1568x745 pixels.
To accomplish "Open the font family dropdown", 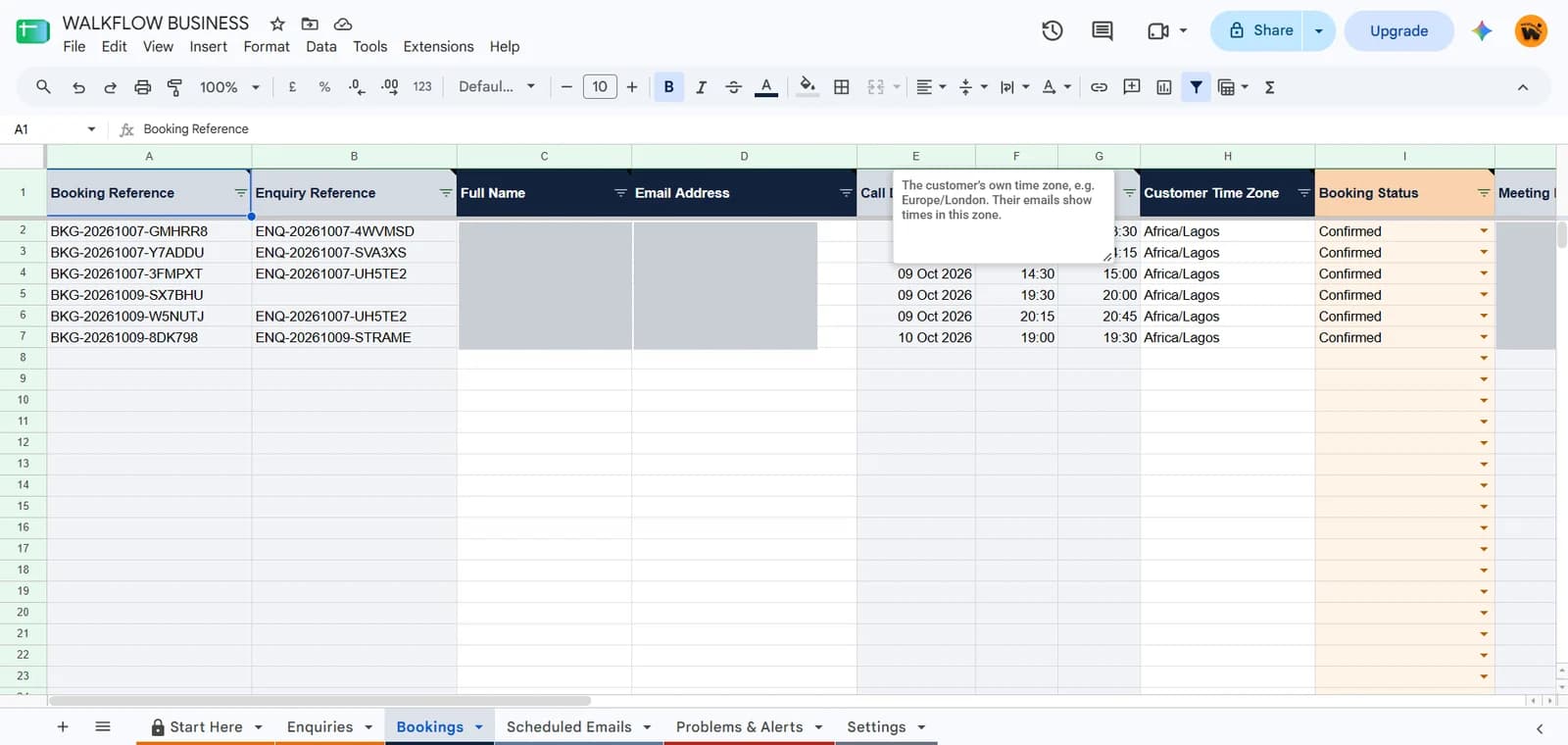I will coord(497,87).
